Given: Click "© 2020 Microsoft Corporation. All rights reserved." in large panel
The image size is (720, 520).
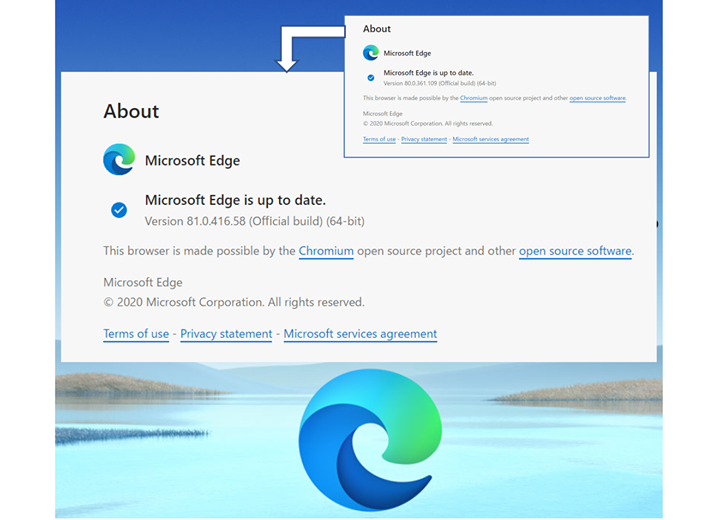Looking at the screenshot, I should point(234,302).
